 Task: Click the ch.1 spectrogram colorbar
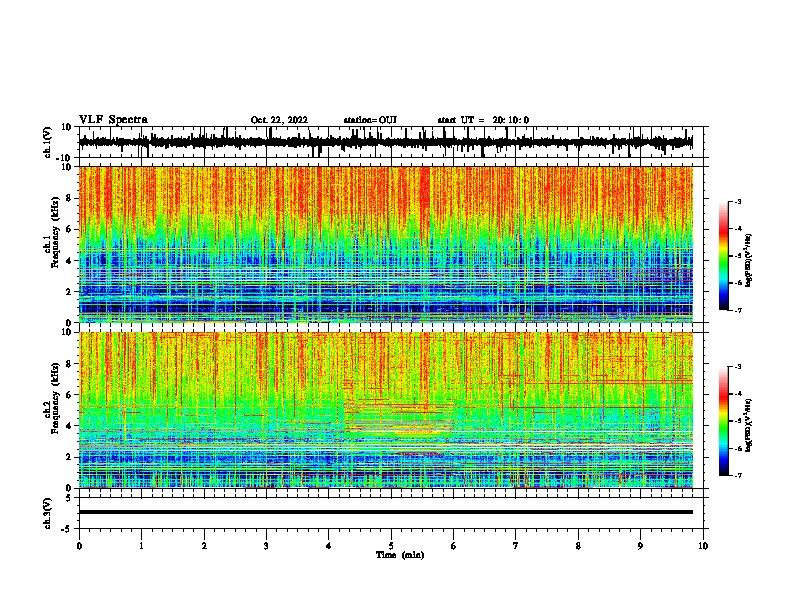tap(724, 256)
